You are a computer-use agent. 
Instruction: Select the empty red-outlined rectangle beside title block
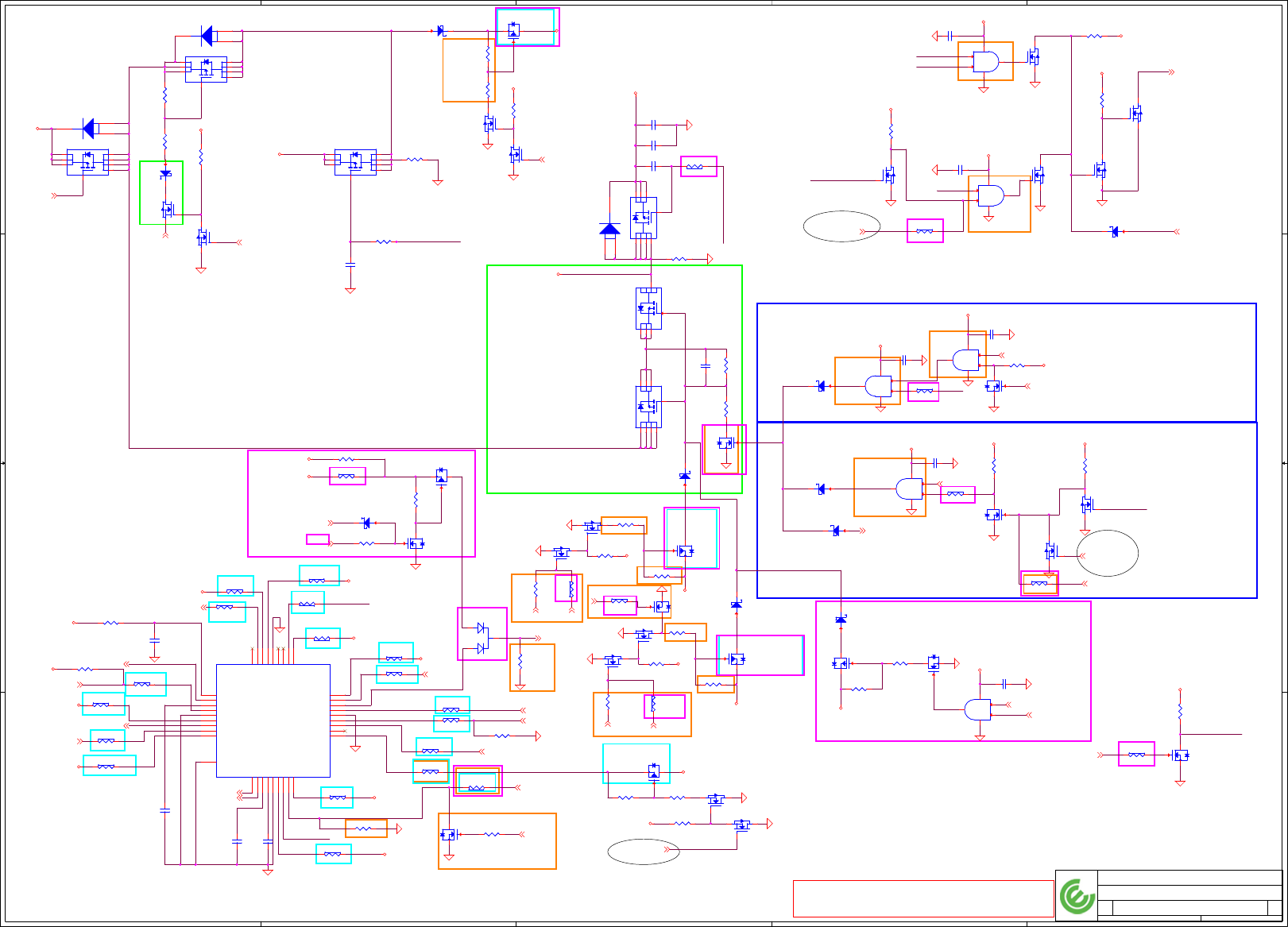(x=923, y=898)
